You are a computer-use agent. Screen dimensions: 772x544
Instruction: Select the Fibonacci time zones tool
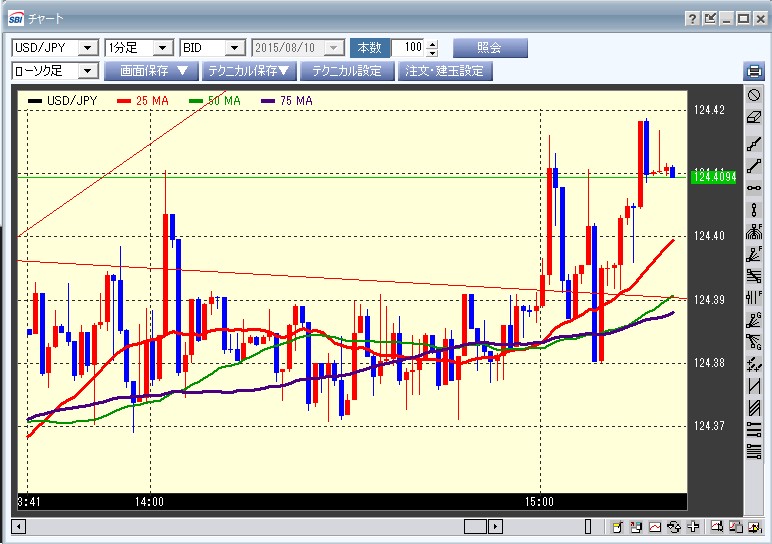tap(754, 297)
